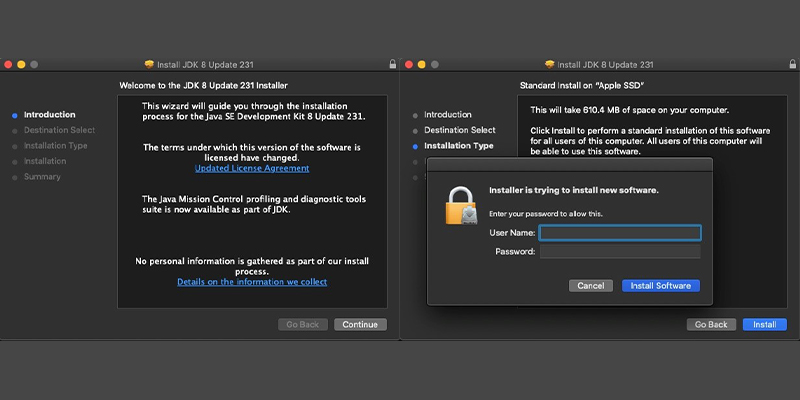Select Destination Select step in right installer sidebar

[460, 130]
